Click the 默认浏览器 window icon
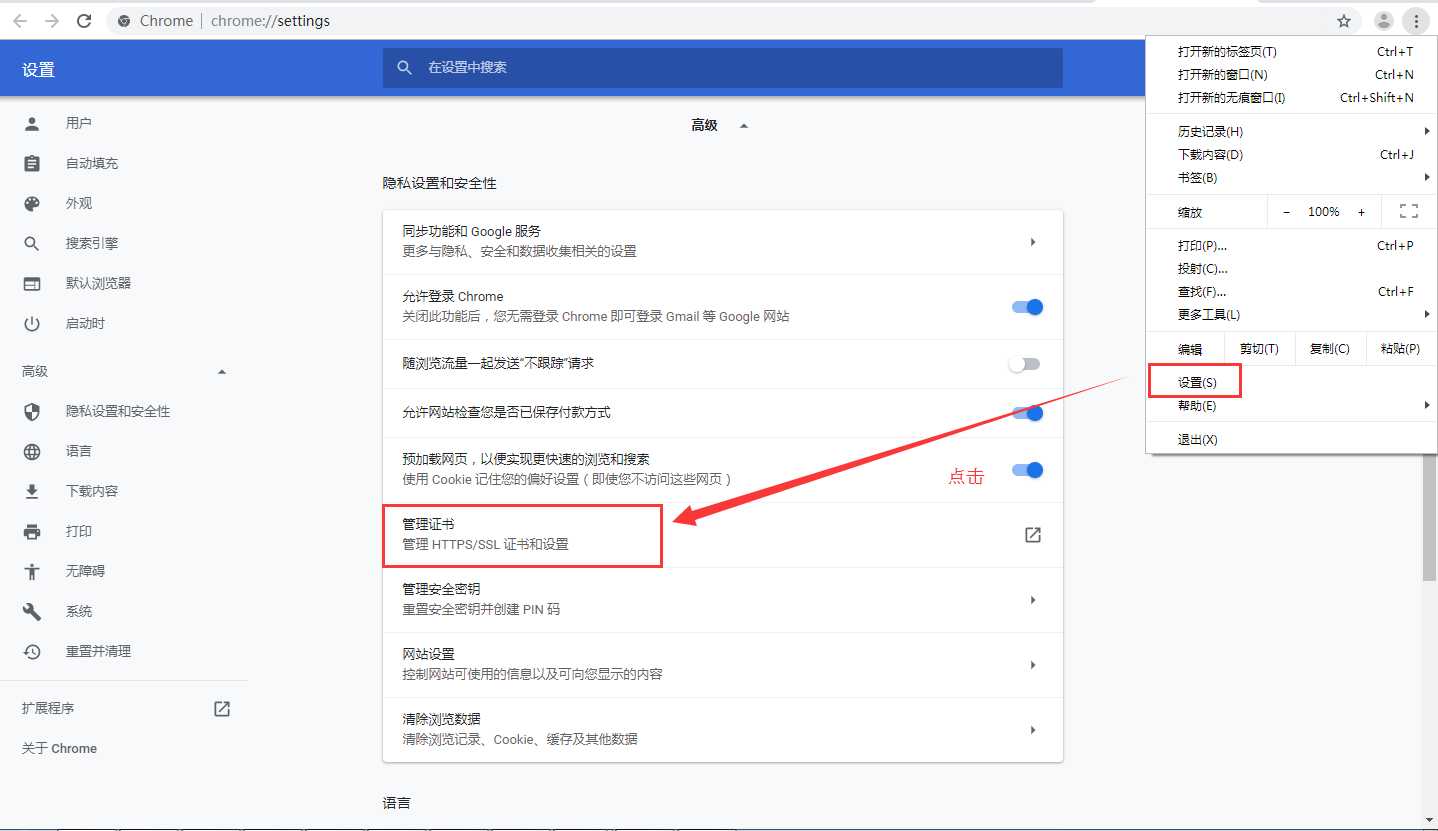The width and height of the screenshot is (1438, 831). coord(32,283)
